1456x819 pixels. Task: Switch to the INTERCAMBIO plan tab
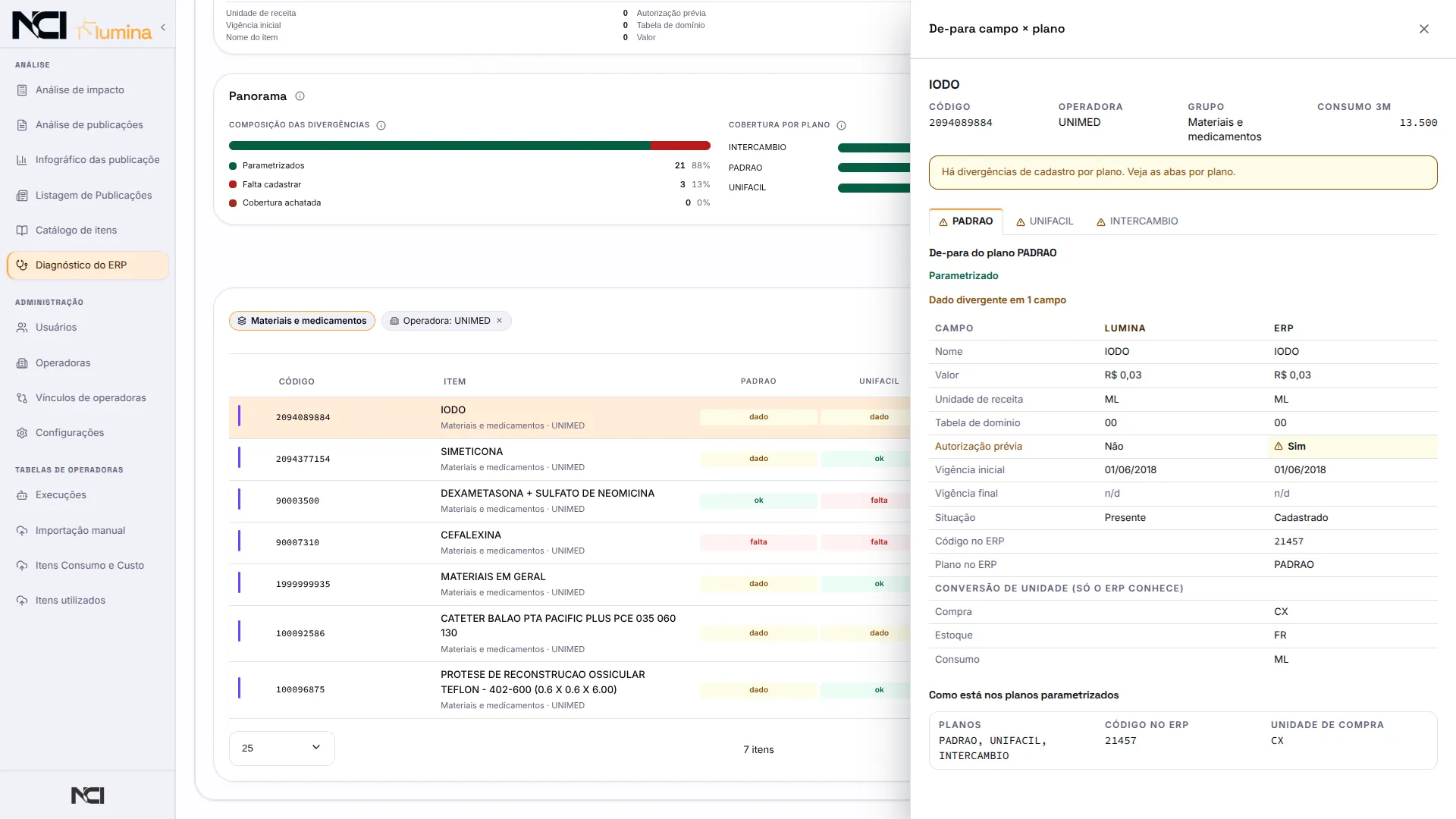point(1137,221)
